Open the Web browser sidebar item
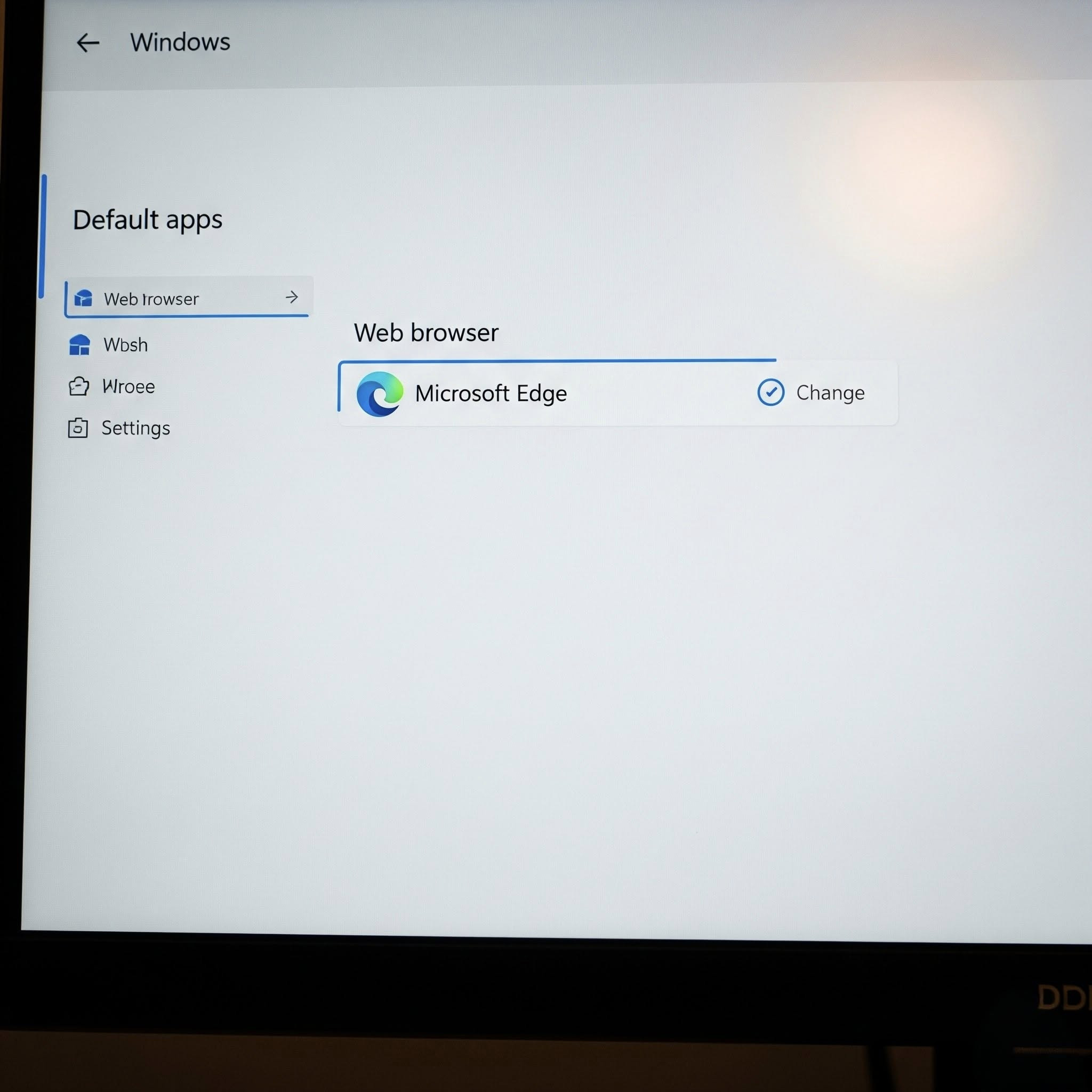The width and height of the screenshot is (1092, 1092). [189, 298]
